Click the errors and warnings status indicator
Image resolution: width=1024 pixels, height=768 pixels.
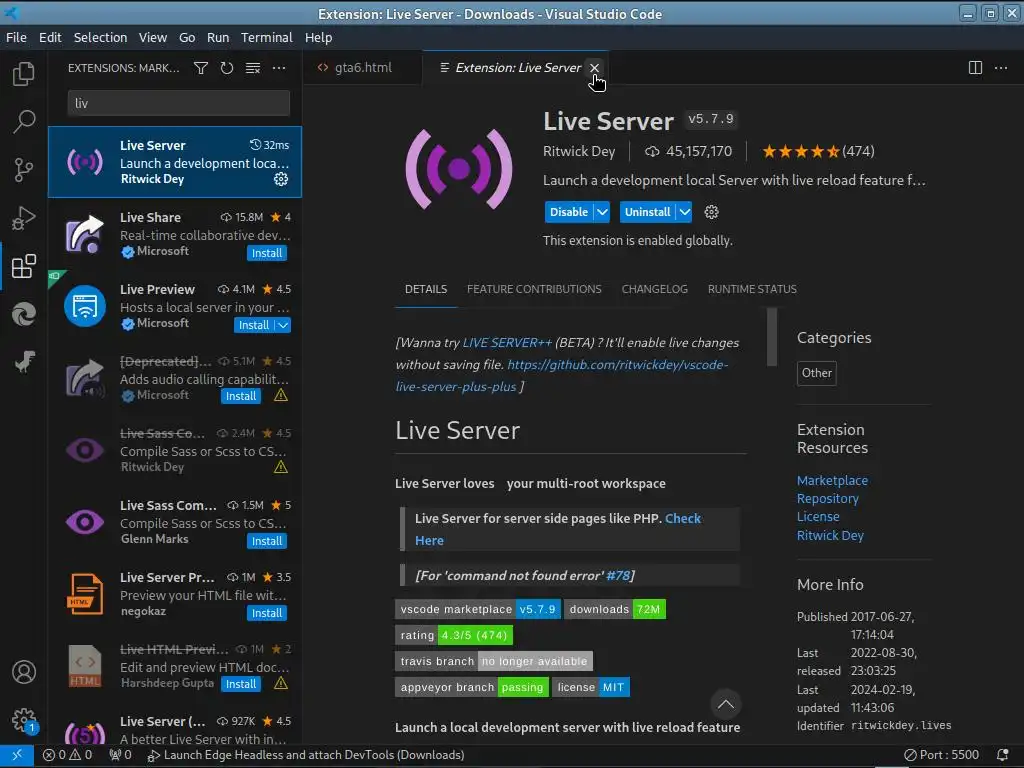[67, 755]
